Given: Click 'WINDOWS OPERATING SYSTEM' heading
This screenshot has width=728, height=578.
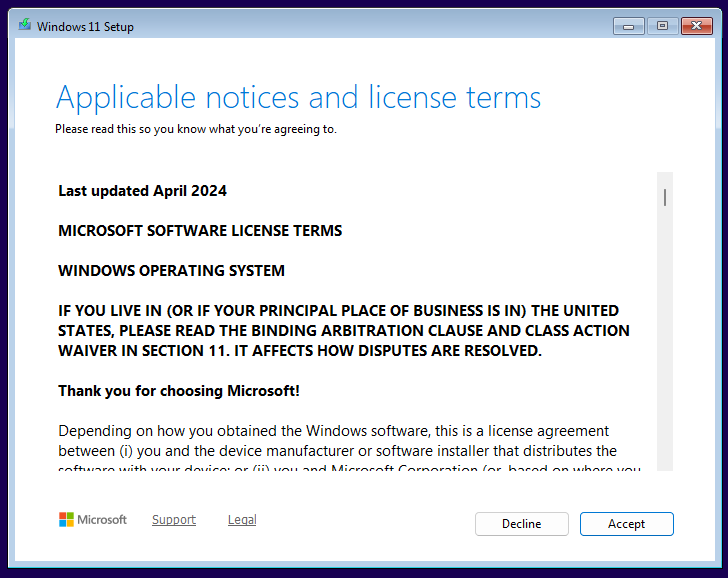Looking at the screenshot, I should 171,271.
